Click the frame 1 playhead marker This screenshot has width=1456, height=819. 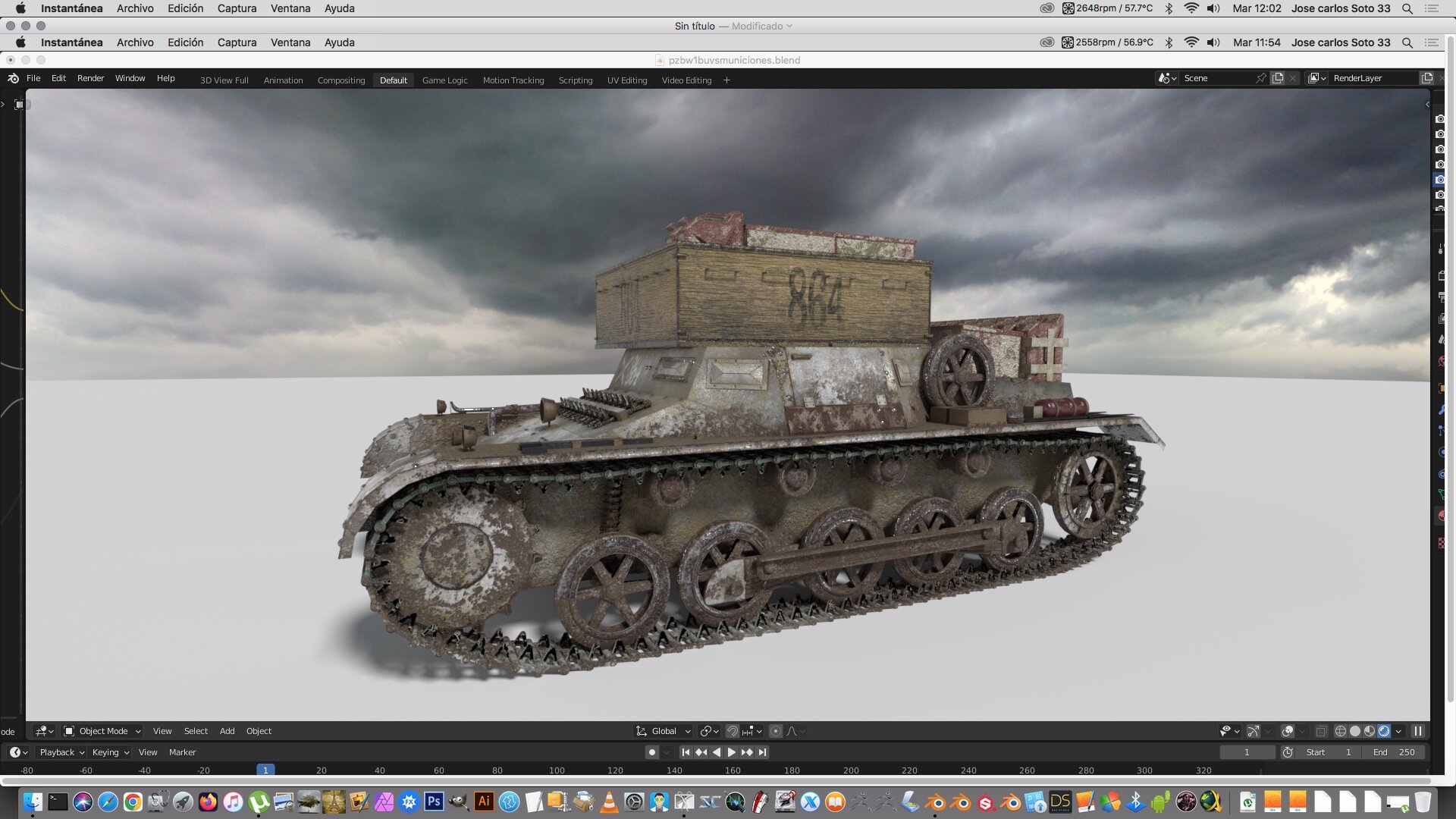[x=265, y=770]
